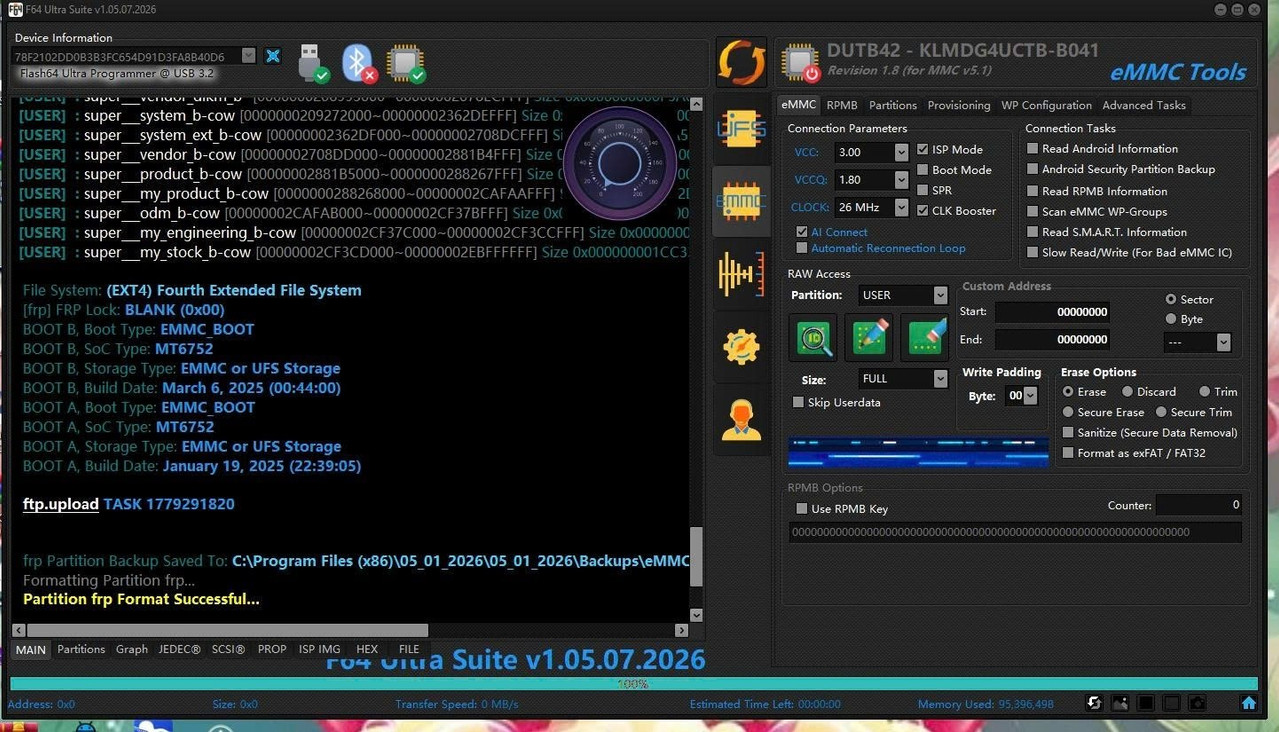This screenshot has width=1279, height=732.
Task: Open the JEDEC® bottom tab
Action: 179,649
